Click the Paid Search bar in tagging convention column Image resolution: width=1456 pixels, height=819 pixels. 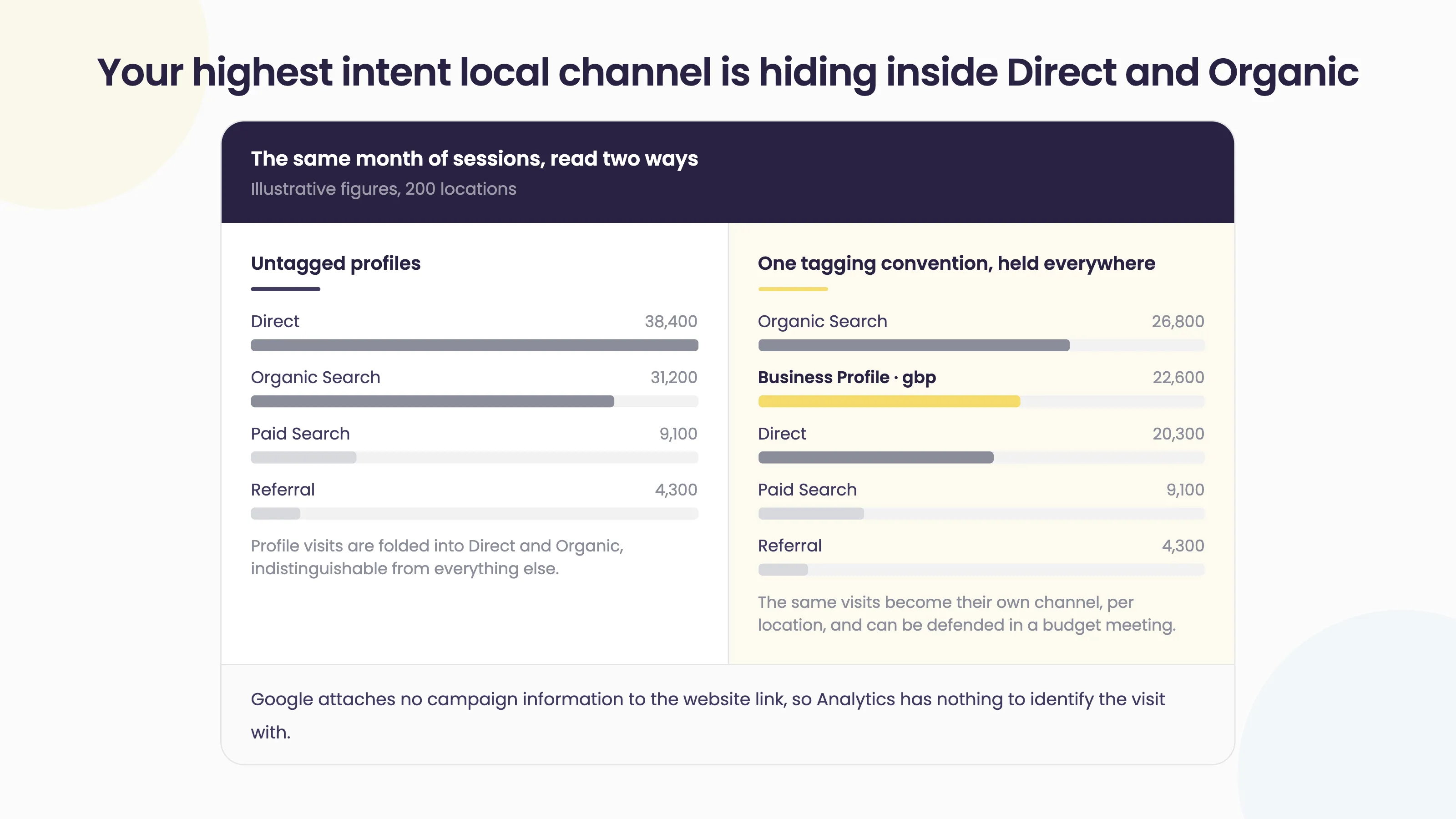(x=981, y=513)
